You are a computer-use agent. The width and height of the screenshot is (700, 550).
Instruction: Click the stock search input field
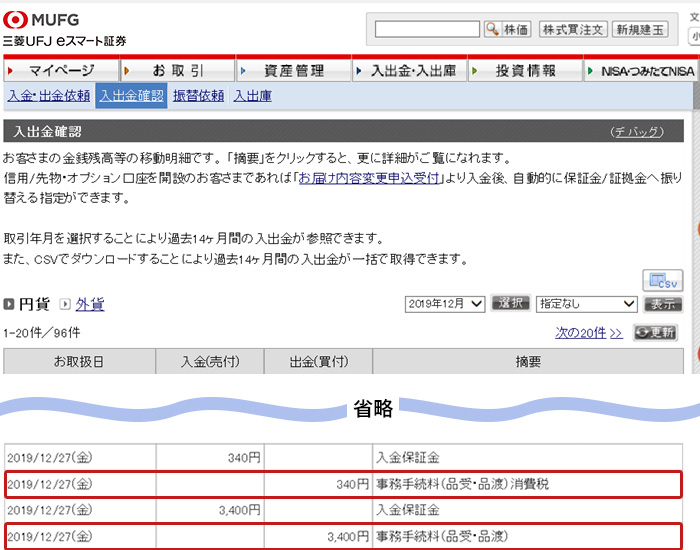click(x=427, y=29)
